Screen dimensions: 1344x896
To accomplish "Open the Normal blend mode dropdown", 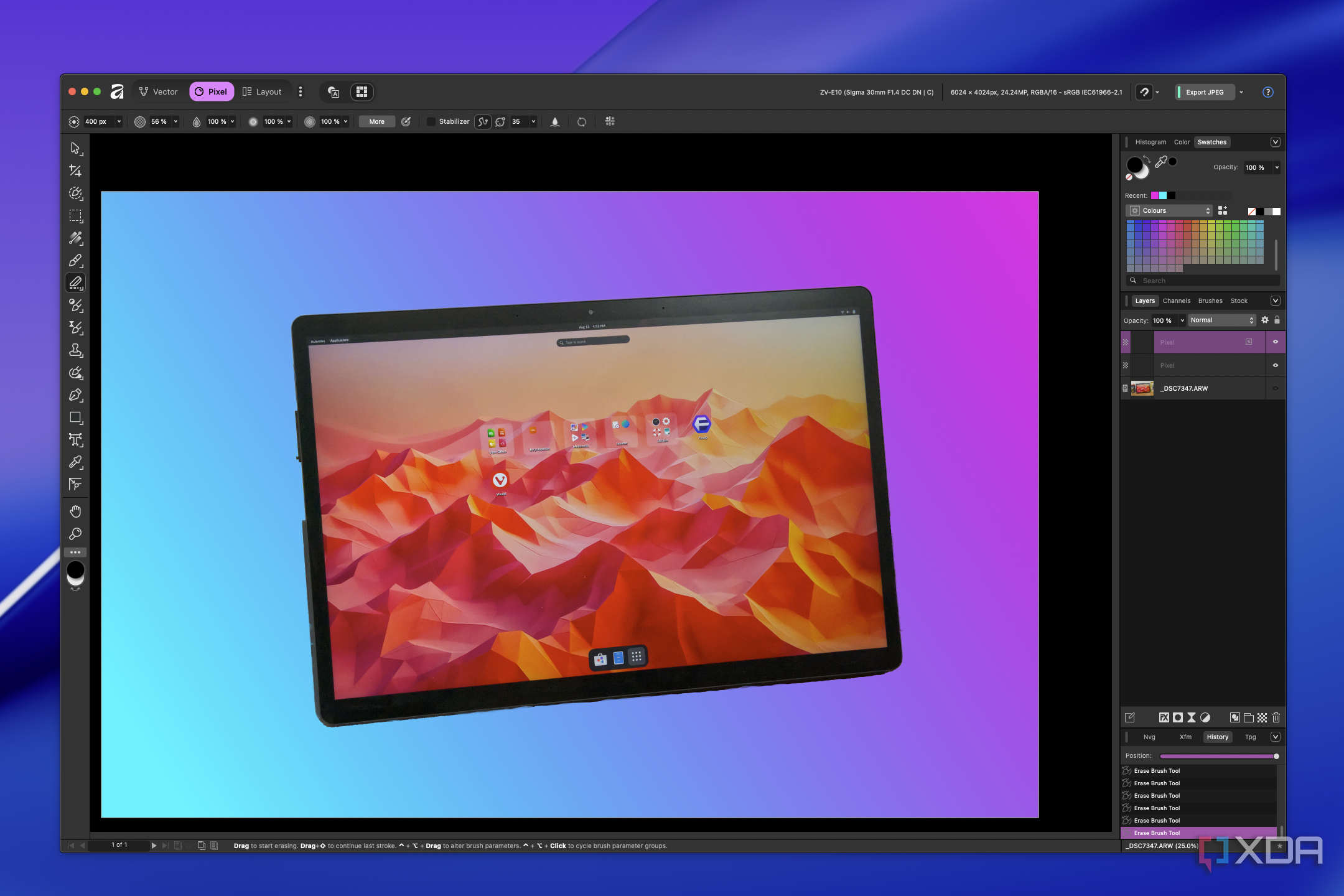I will pos(1222,320).
